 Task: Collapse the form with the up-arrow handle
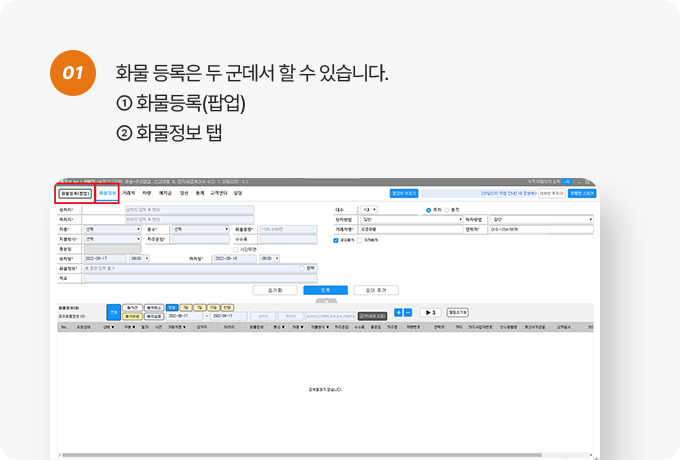(326, 300)
